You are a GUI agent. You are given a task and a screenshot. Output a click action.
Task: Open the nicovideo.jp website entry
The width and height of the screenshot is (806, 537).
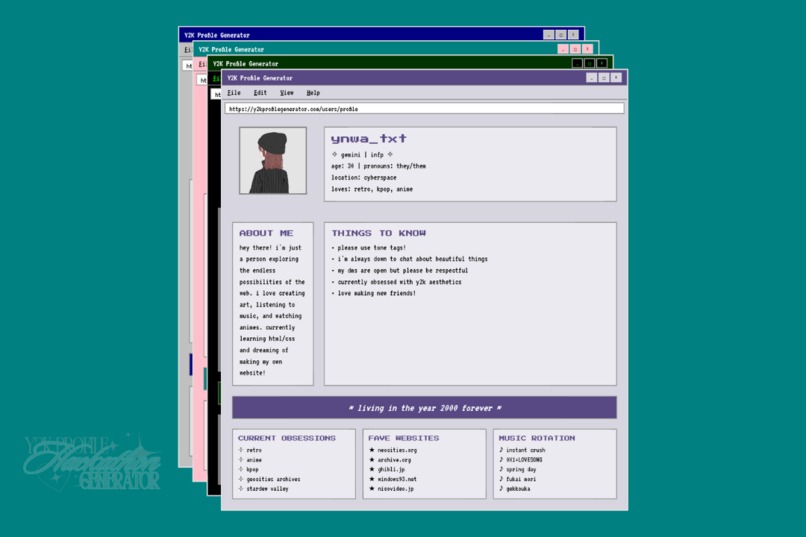(391, 489)
